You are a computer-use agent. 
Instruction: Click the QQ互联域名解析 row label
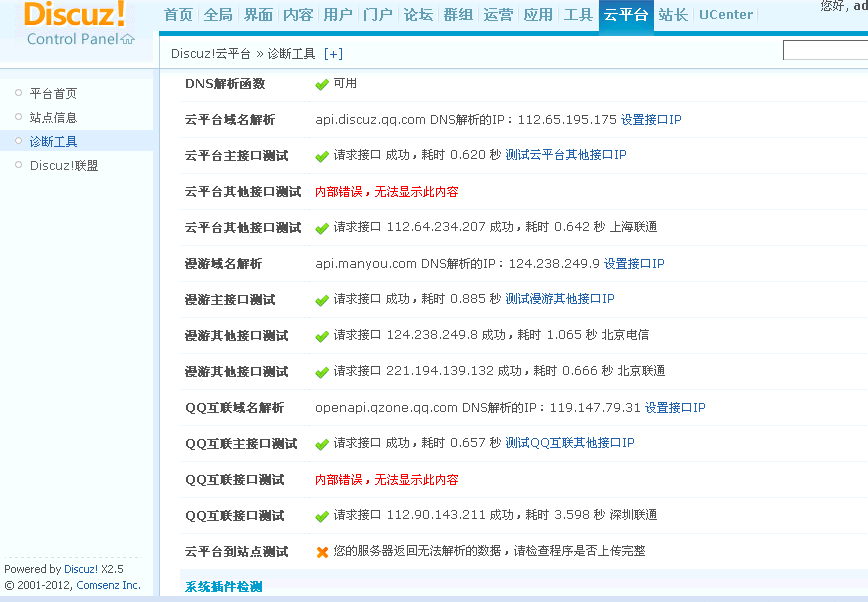pyautogui.click(x=235, y=408)
